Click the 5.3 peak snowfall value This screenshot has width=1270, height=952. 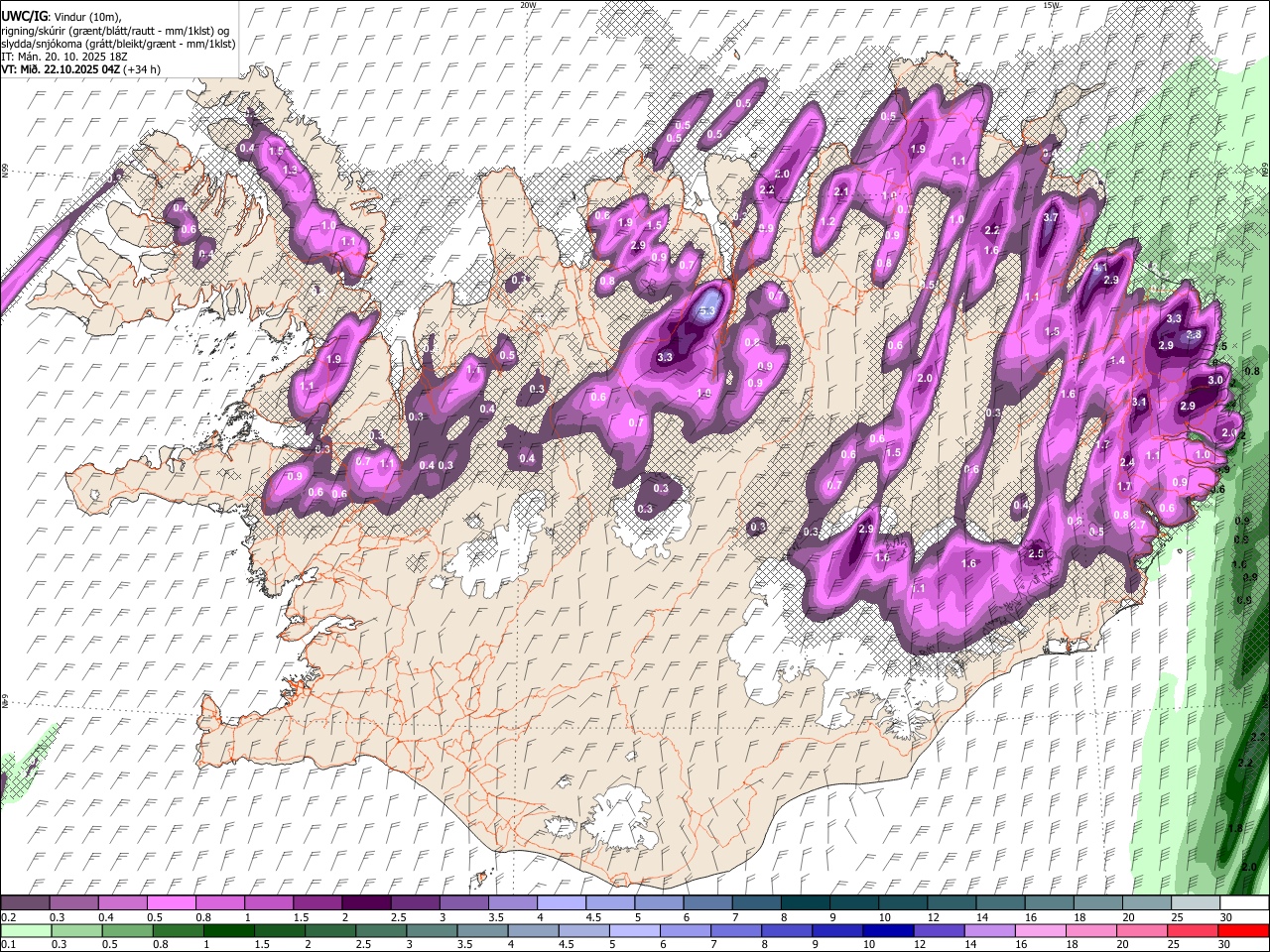[x=707, y=311]
